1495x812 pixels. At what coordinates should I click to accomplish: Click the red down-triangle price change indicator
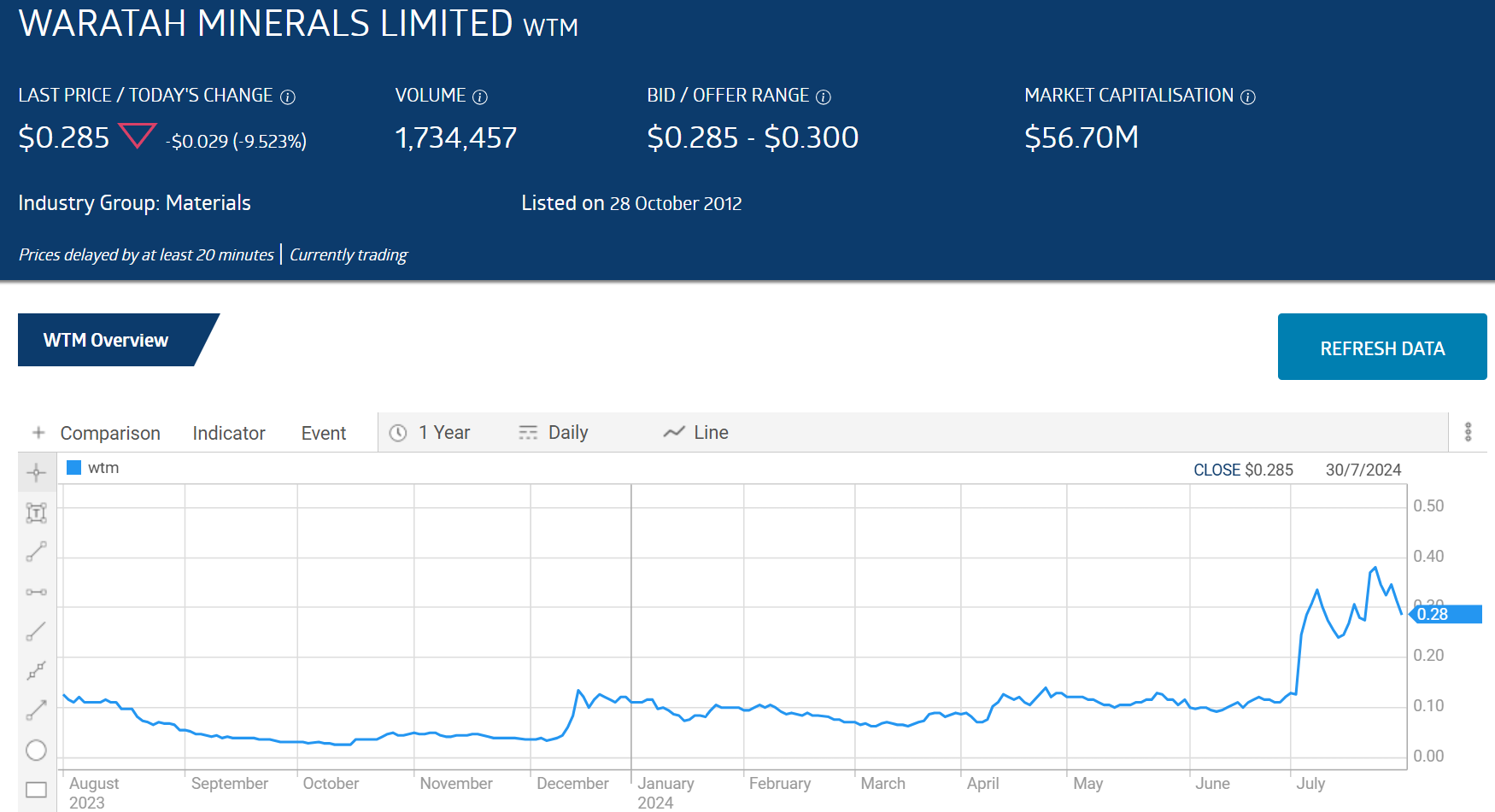tap(137, 135)
